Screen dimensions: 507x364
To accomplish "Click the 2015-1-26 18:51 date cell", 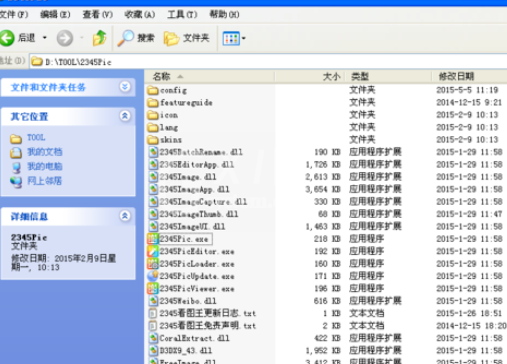I will point(469,313).
